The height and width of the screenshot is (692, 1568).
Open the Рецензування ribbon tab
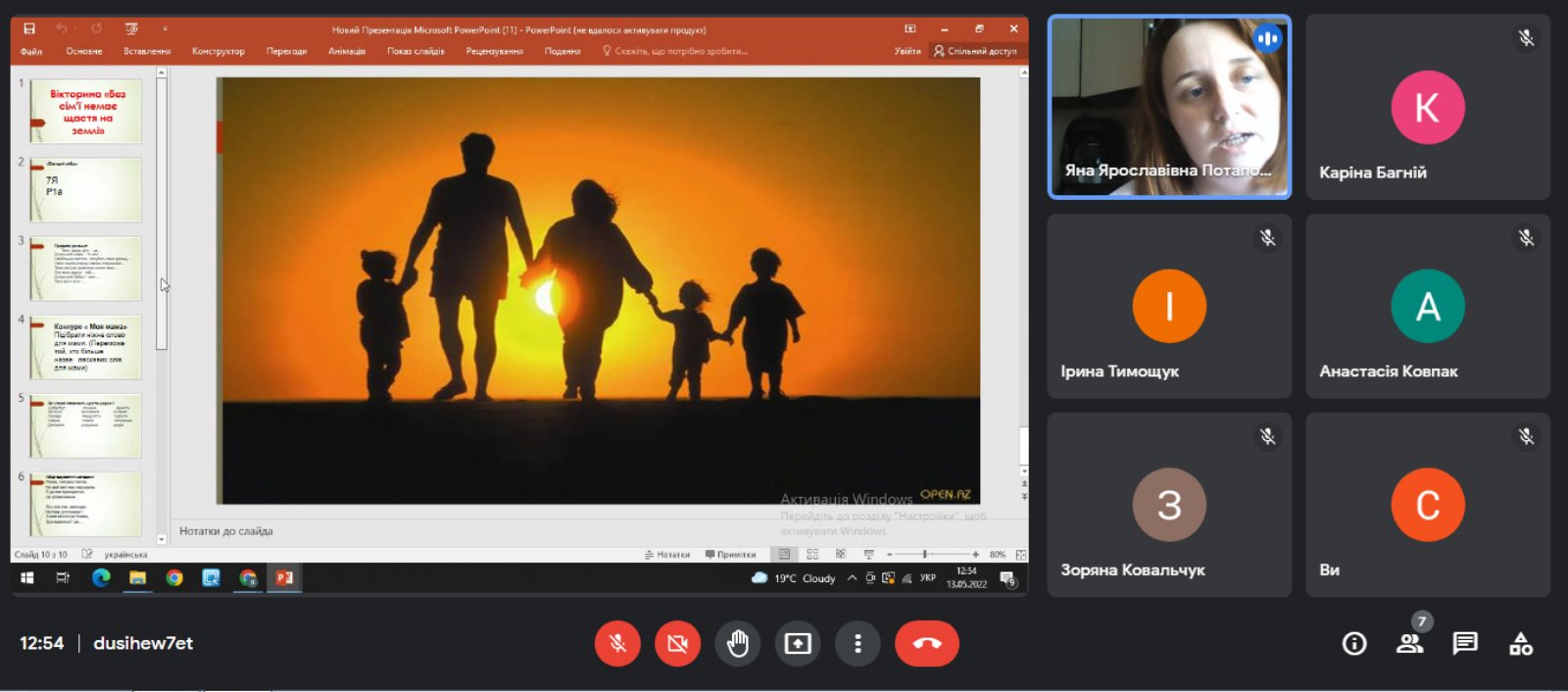(x=495, y=51)
